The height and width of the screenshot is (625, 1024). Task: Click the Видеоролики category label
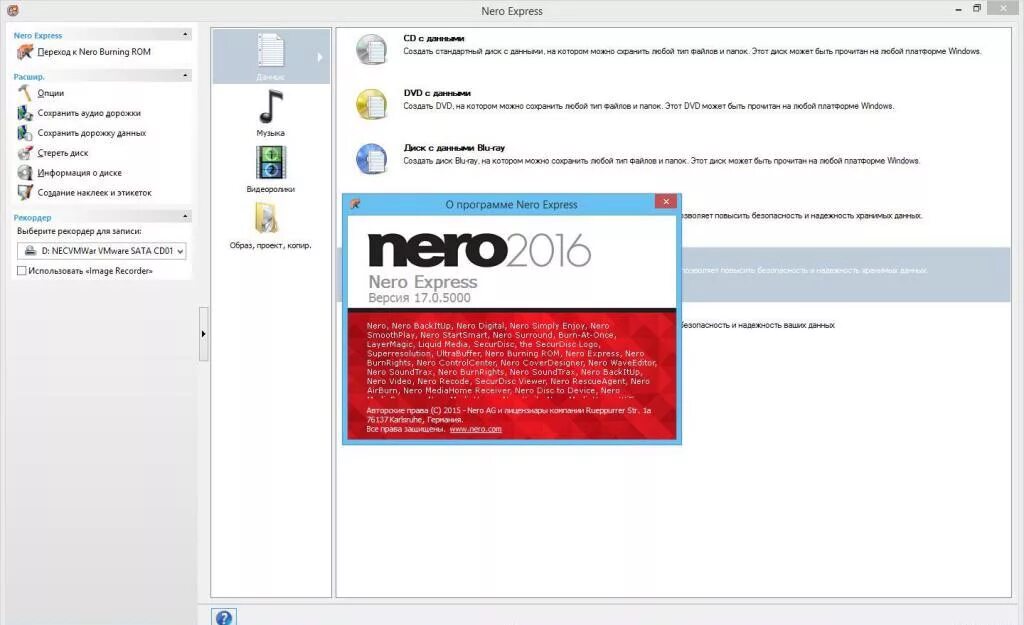(270, 189)
